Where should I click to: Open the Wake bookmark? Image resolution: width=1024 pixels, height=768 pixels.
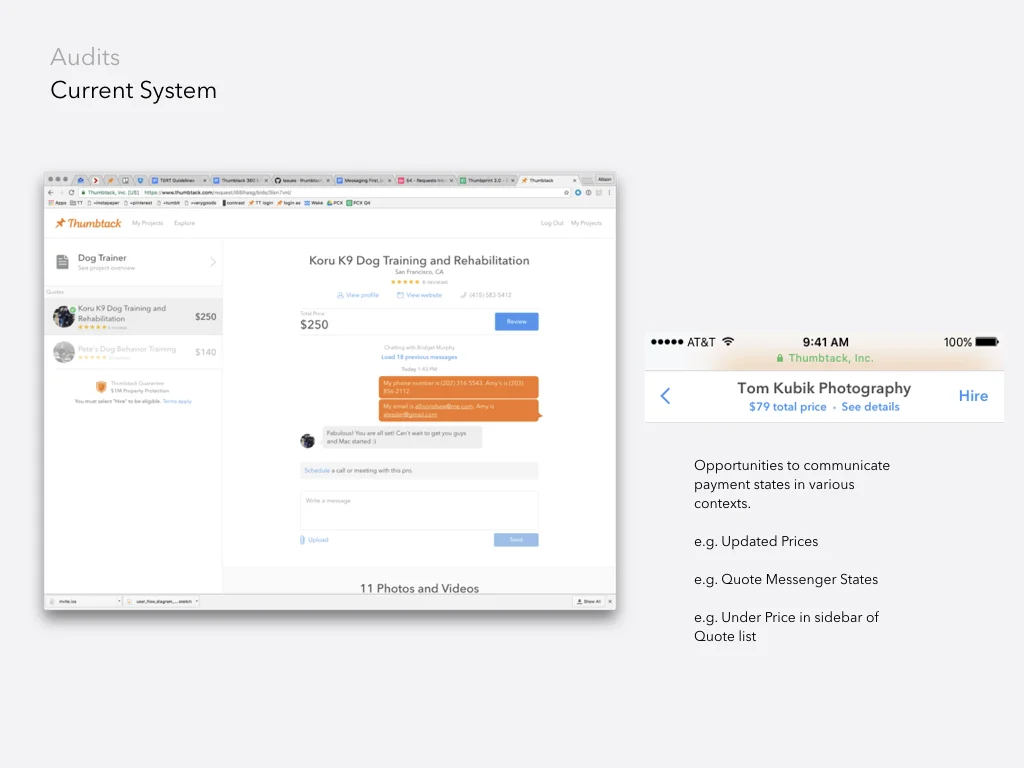(x=313, y=203)
